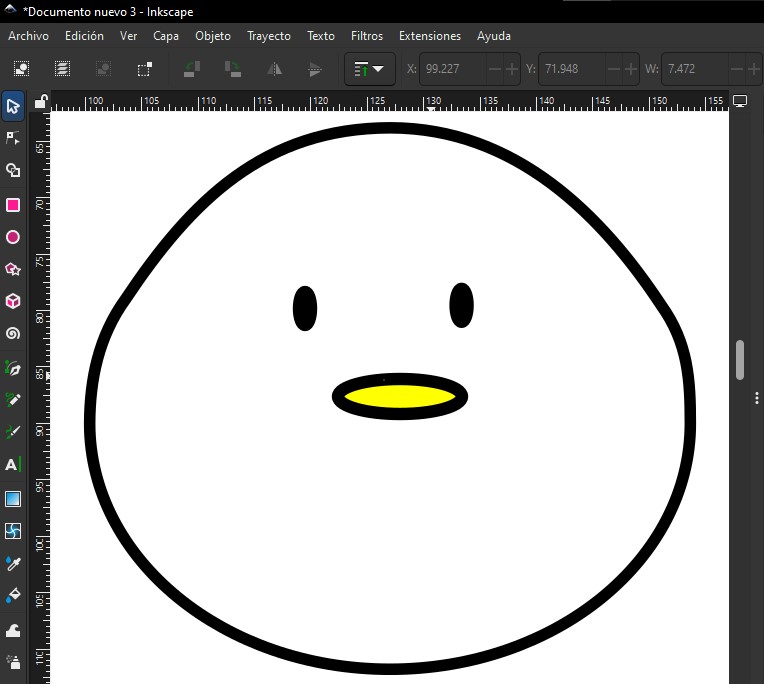This screenshot has width=764, height=684.
Task: Open the alignment options dropdown
Action: tap(369, 69)
